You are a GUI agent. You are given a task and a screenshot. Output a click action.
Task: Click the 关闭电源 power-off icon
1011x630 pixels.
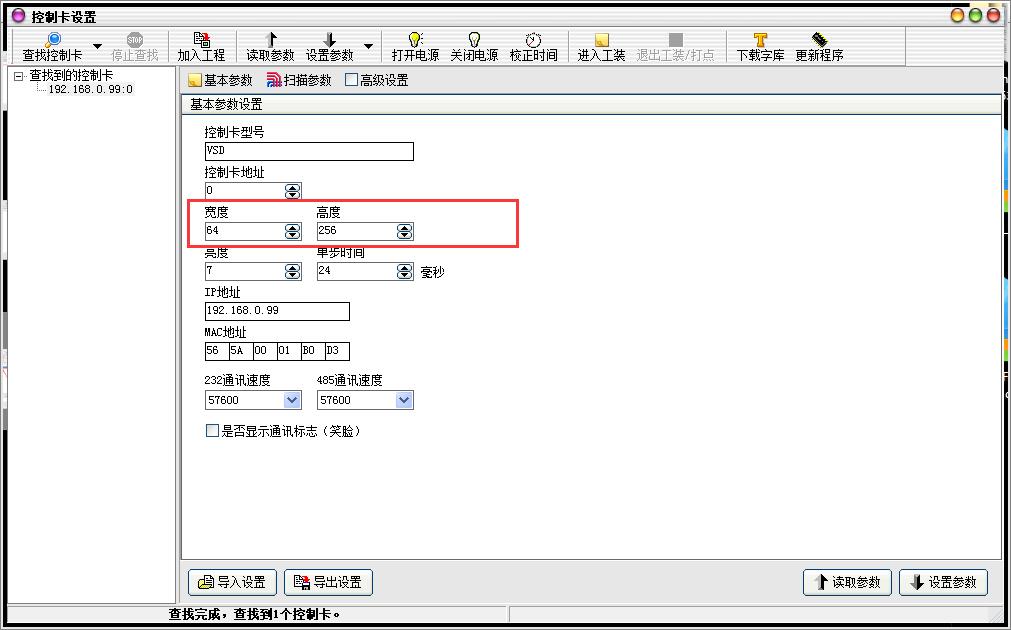(x=474, y=37)
